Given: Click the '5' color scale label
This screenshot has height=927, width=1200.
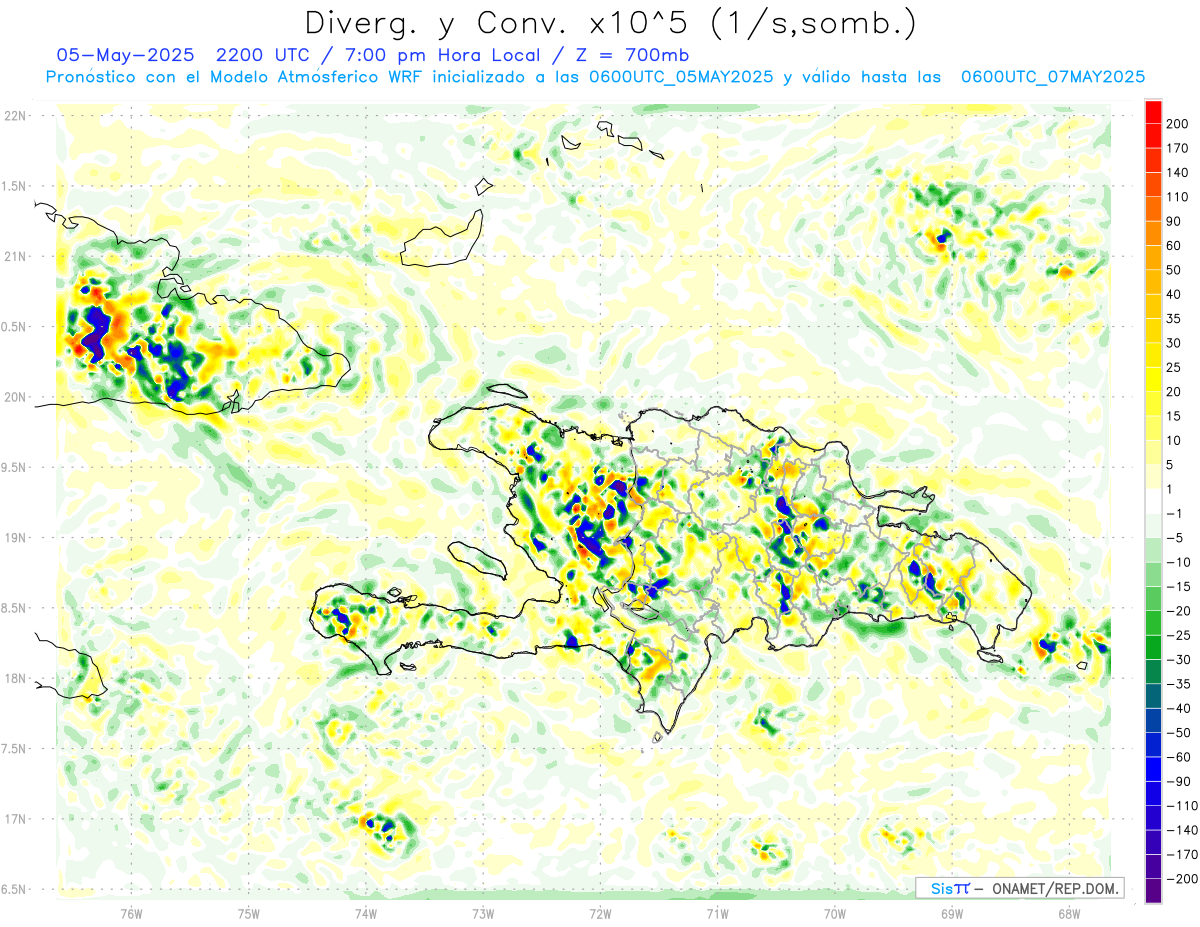Looking at the screenshot, I should point(1171,465).
